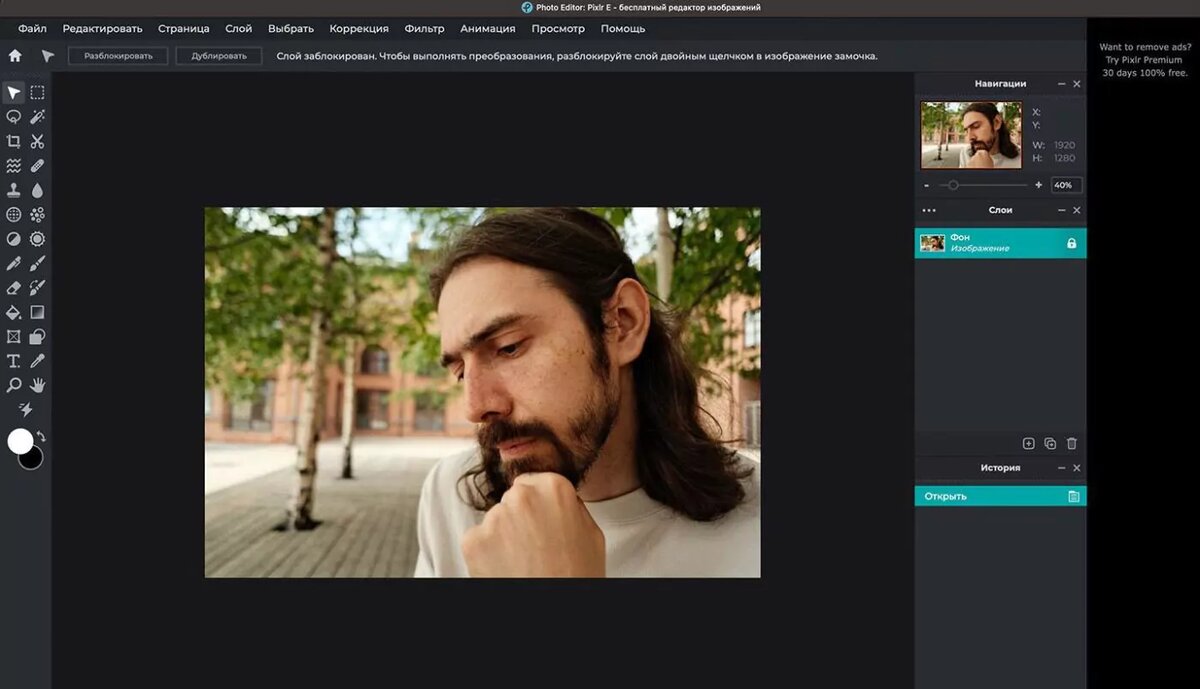The width and height of the screenshot is (1200, 689).
Task: Go to Home via house icon
Action: (x=15, y=56)
